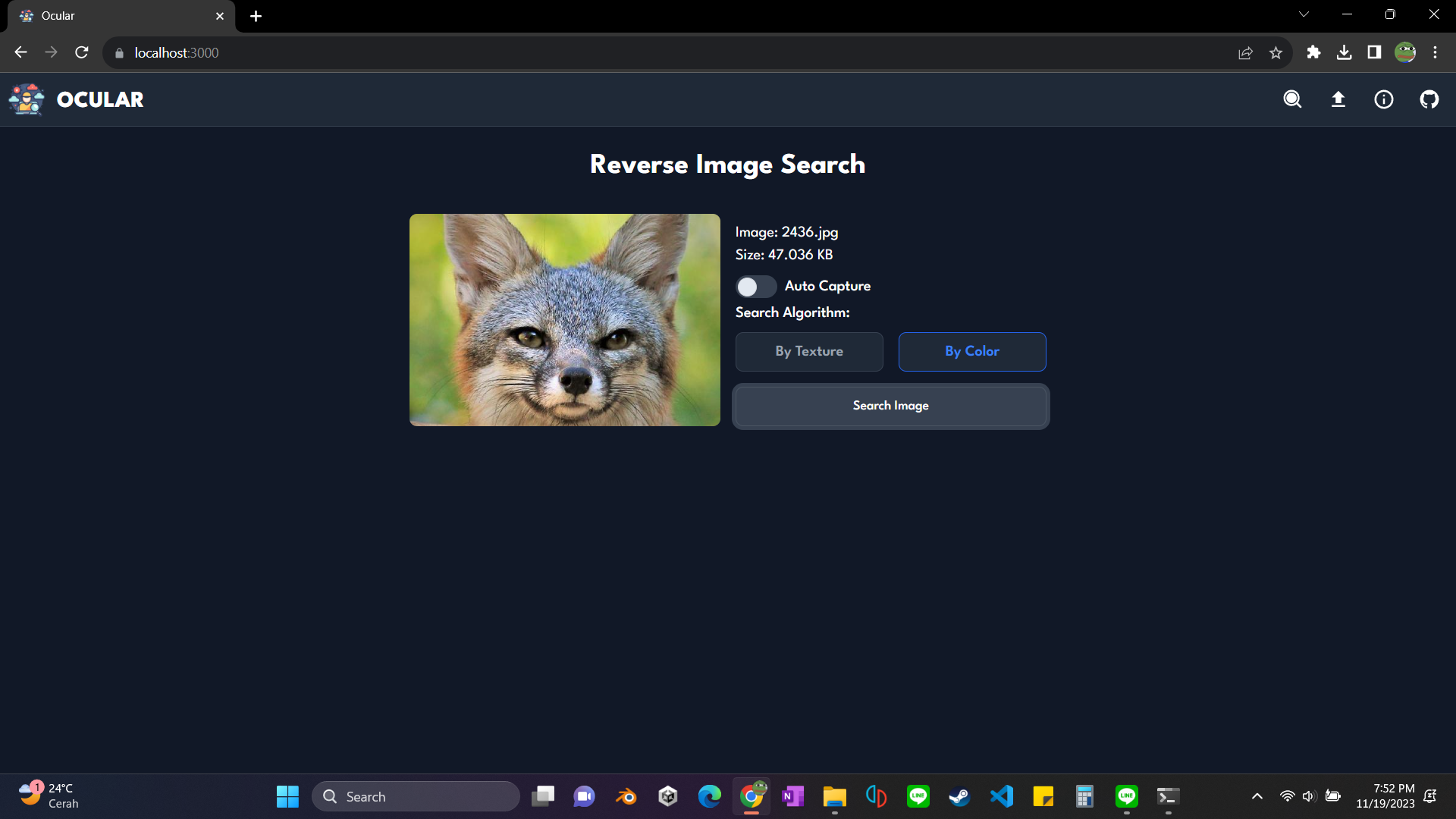Open Visual Studio Code from taskbar
The image size is (1456, 819).
[x=1002, y=796]
